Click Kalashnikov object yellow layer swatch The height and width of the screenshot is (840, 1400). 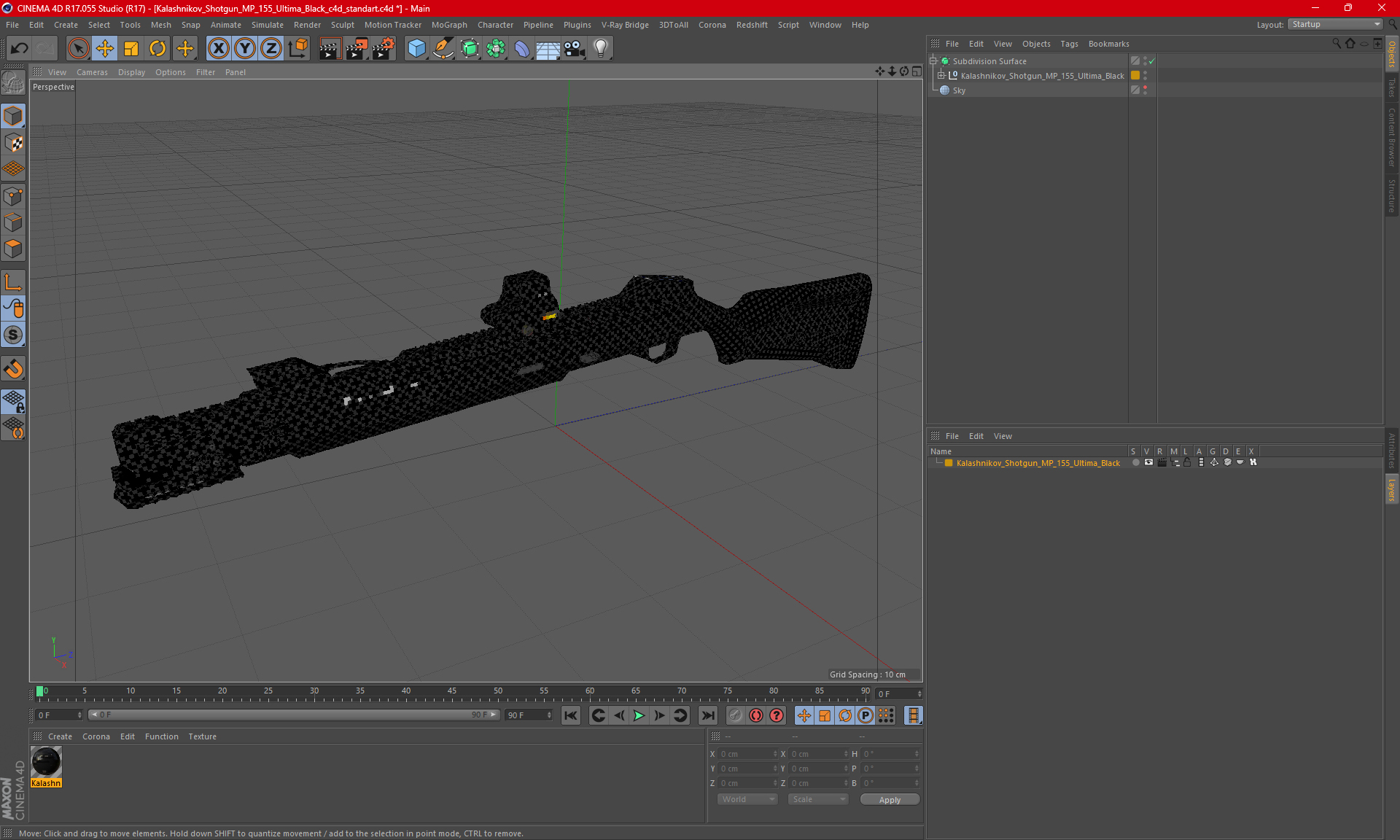[1135, 76]
